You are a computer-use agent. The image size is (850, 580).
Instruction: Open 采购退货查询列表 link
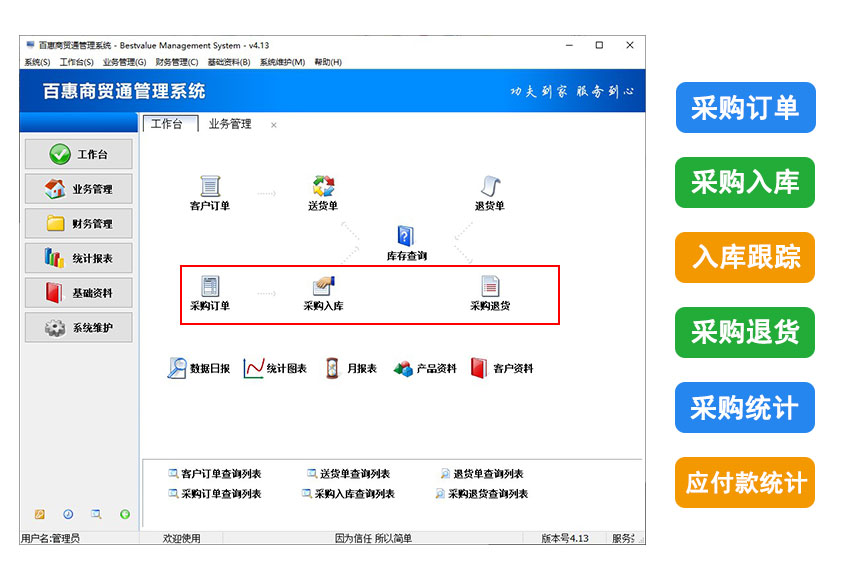tap(482, 494)
